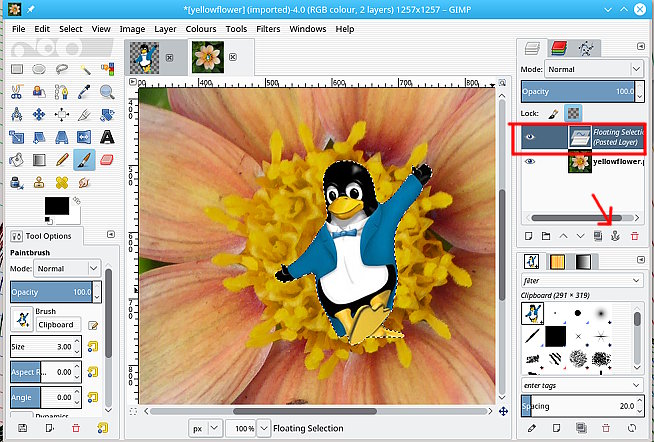This screenshot has width=654, height=442.
Task: Close the penguin image tab
Action: 169,58
